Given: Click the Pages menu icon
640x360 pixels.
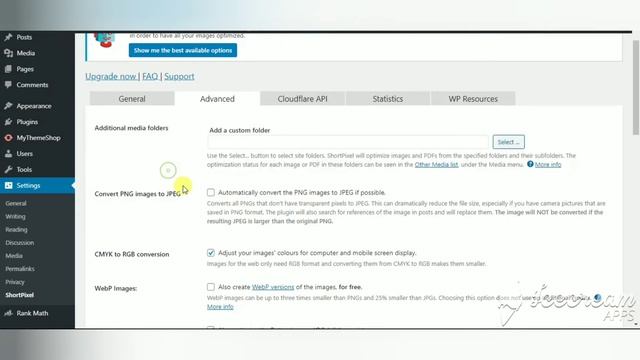Looking at the screenshot, I should click(x=8, y=69).
